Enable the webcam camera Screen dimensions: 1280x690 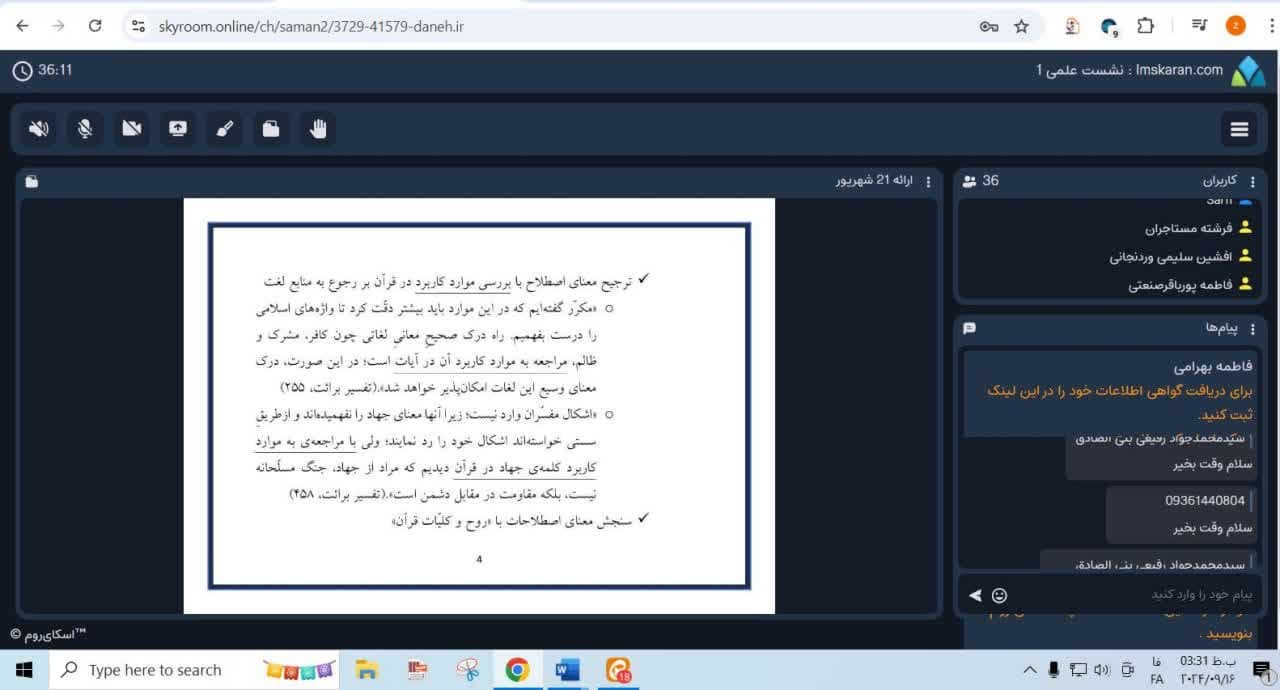click(132, 129)
